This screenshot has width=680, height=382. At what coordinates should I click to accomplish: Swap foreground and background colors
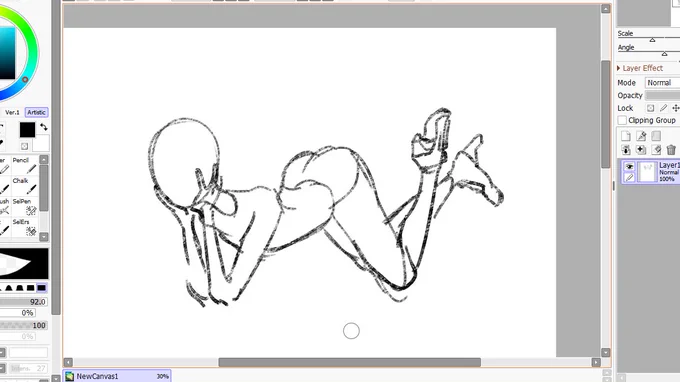(x=44, y=127)
